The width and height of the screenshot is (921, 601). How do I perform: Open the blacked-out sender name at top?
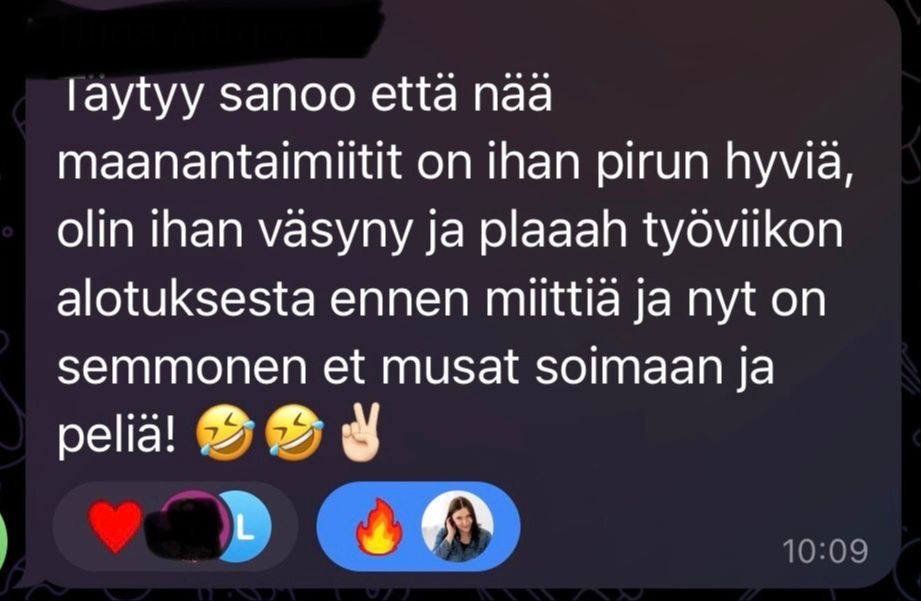200,26
